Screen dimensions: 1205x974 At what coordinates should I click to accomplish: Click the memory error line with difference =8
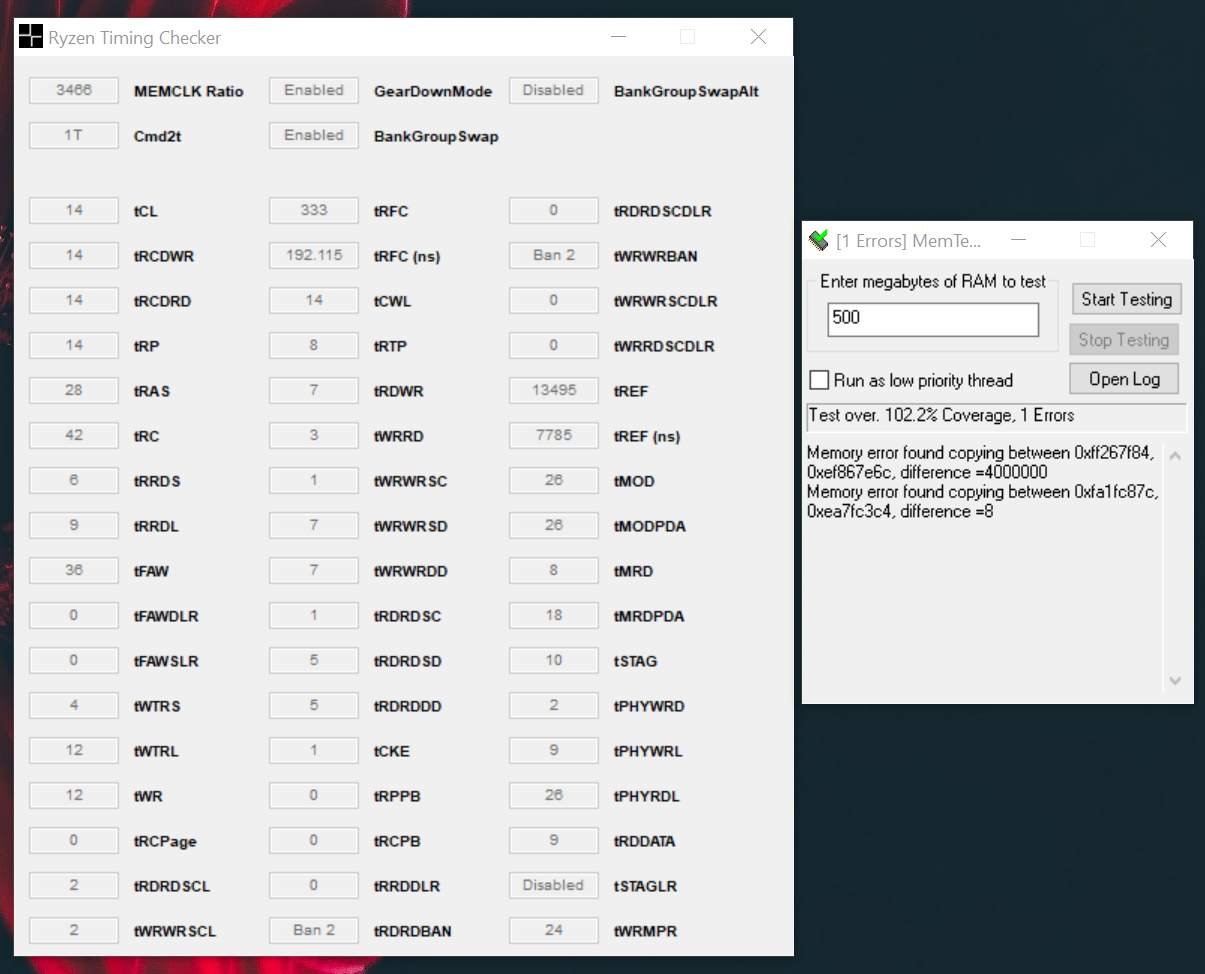[x=982, y=502]
